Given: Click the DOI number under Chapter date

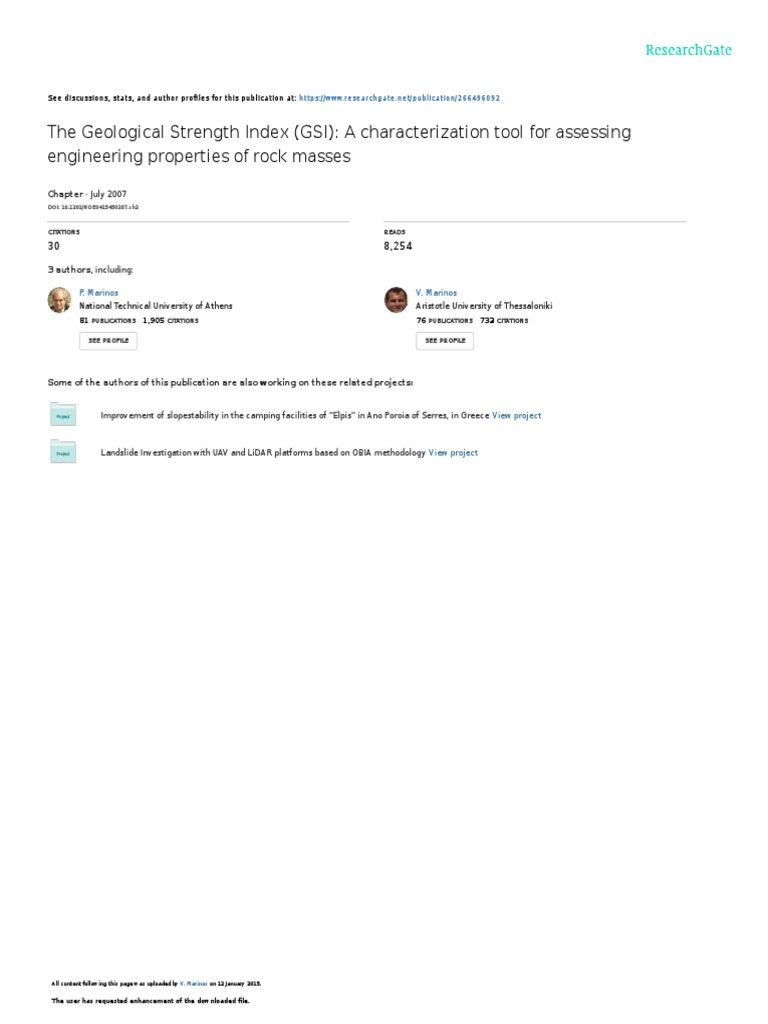Looking at the screenshot, I should (93, 207).
